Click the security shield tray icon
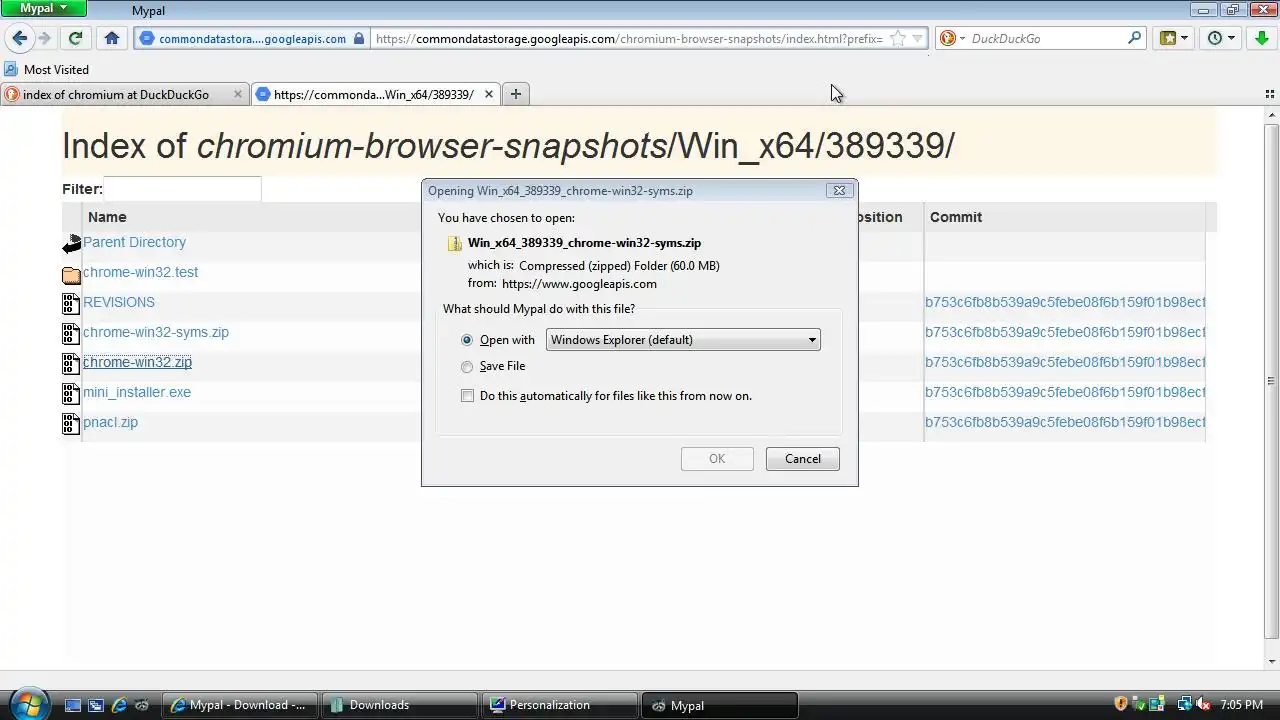 click(x=1121, y=705)
